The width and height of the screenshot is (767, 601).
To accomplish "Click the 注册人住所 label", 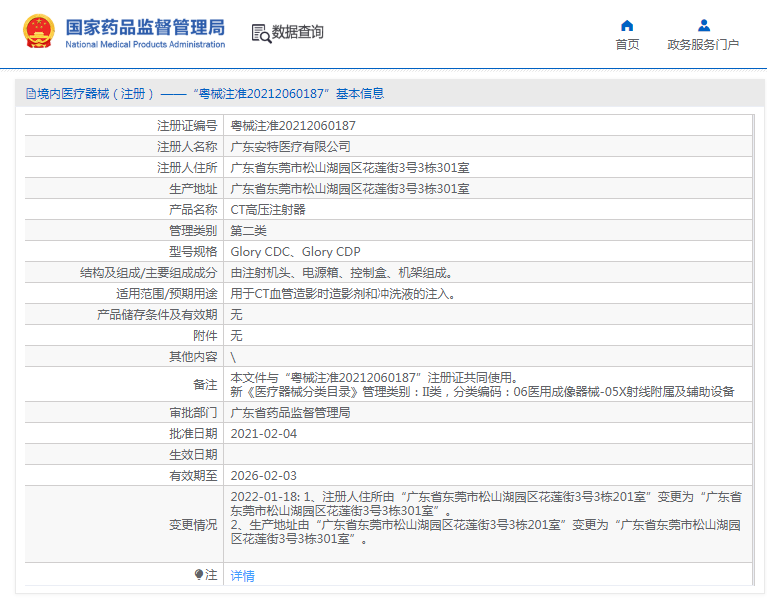I will click(187, 168).
